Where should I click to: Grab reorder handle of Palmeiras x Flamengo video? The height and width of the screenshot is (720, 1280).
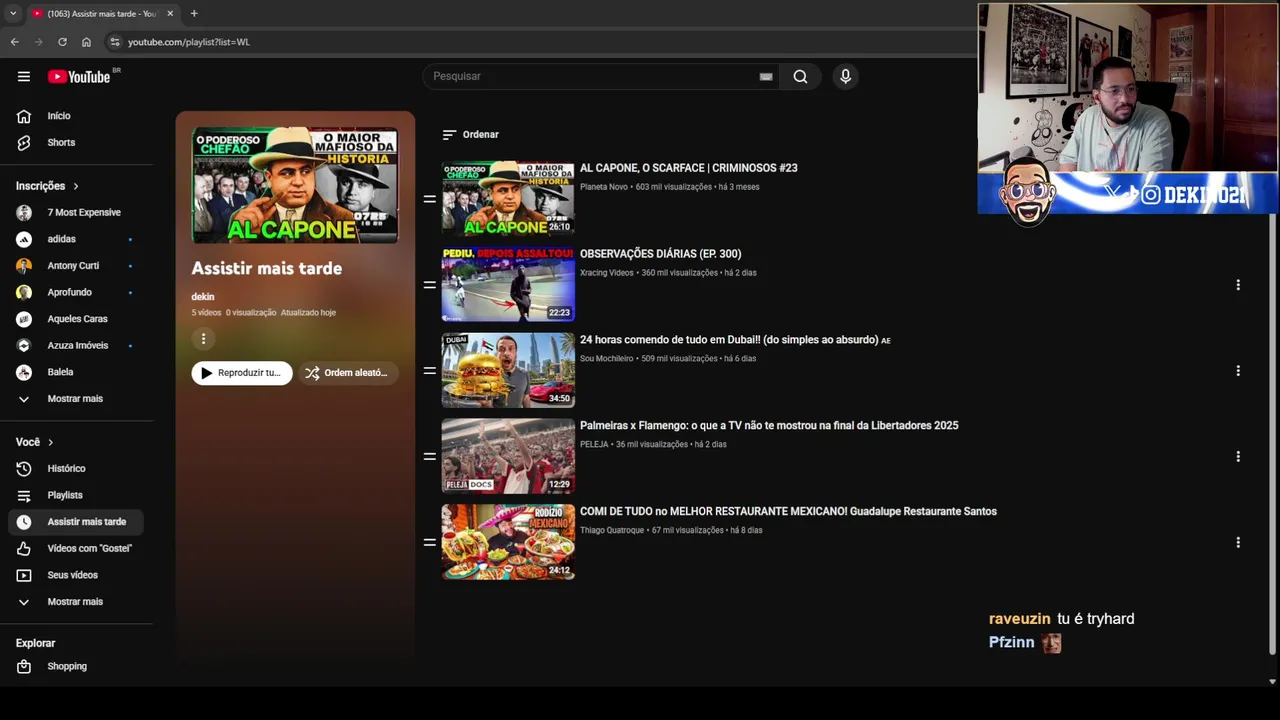pyautogui.click(x=429, y=457)
